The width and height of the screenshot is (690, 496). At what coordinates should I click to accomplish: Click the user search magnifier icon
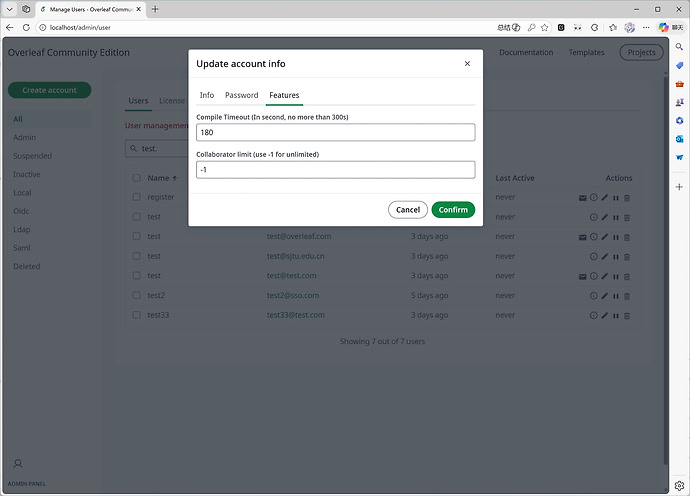coord(133,148)
